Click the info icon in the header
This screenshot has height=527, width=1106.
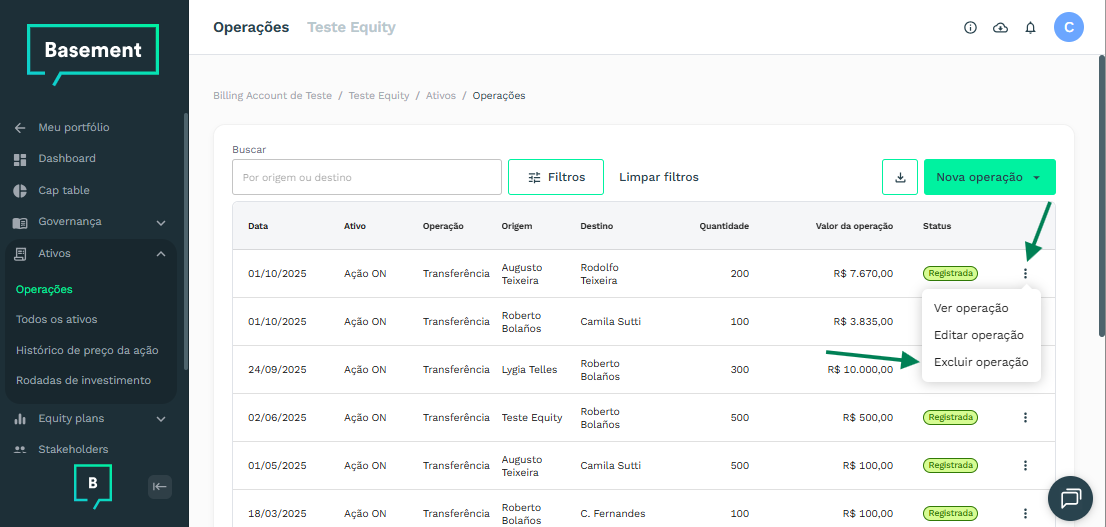pyautogui.click(x=970, y=28)
